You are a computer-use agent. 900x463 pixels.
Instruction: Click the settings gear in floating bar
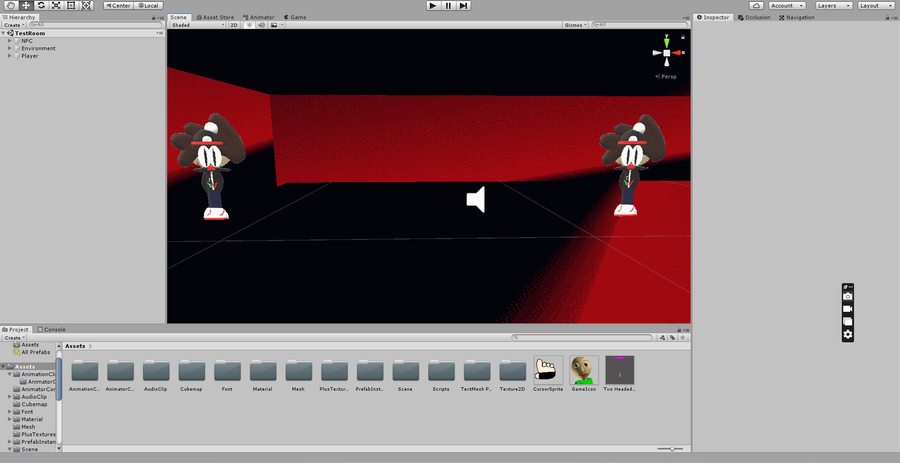click(848, 334)
